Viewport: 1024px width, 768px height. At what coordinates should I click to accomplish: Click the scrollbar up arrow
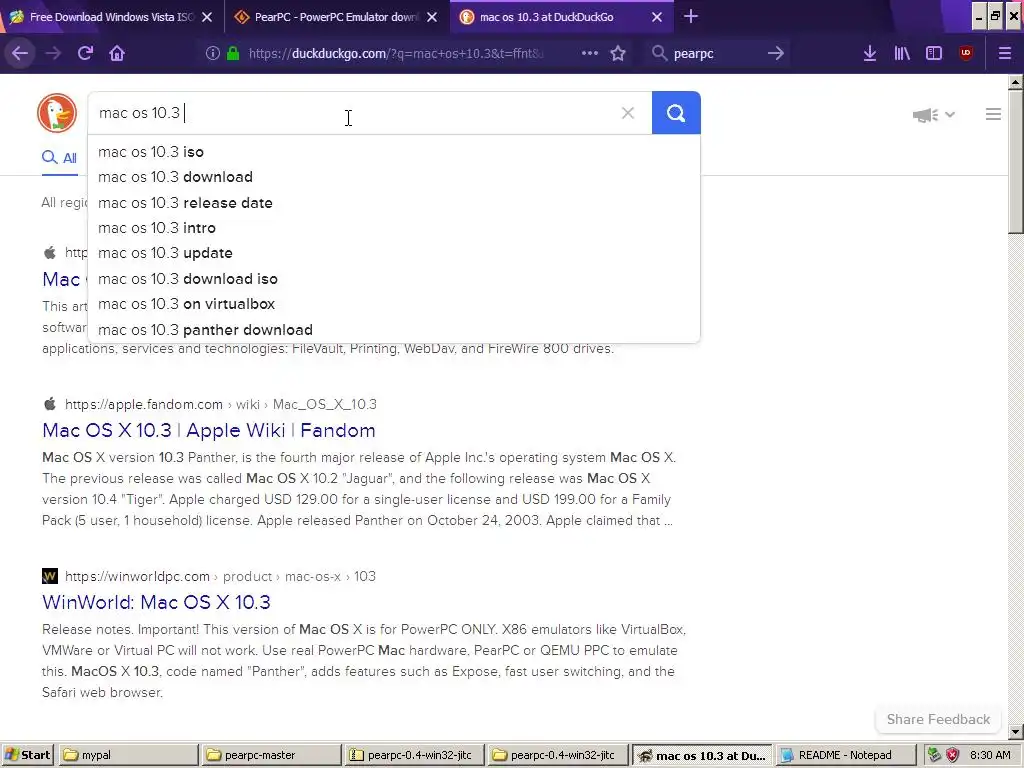[1015, 82]
